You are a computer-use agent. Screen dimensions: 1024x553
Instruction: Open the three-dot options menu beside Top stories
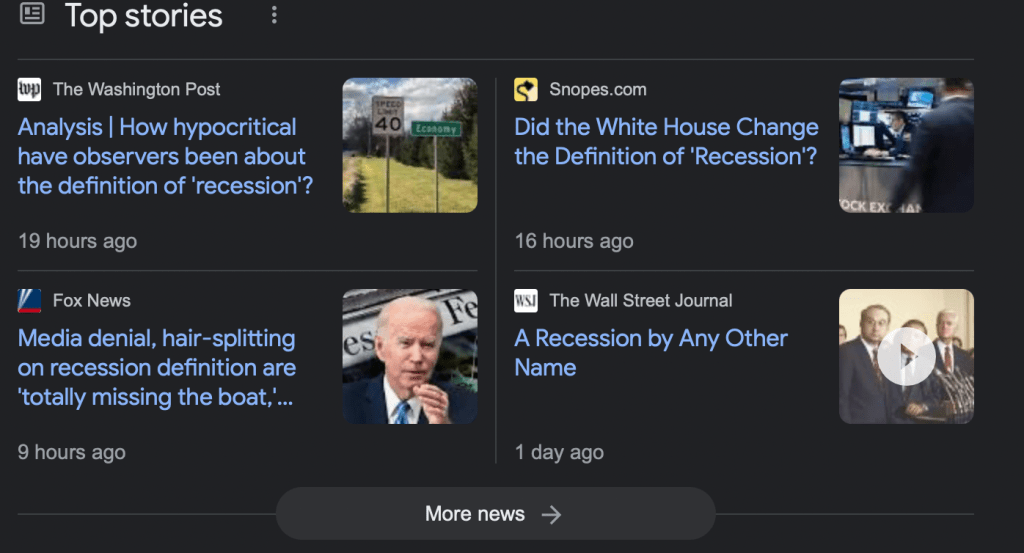[274, 15]
